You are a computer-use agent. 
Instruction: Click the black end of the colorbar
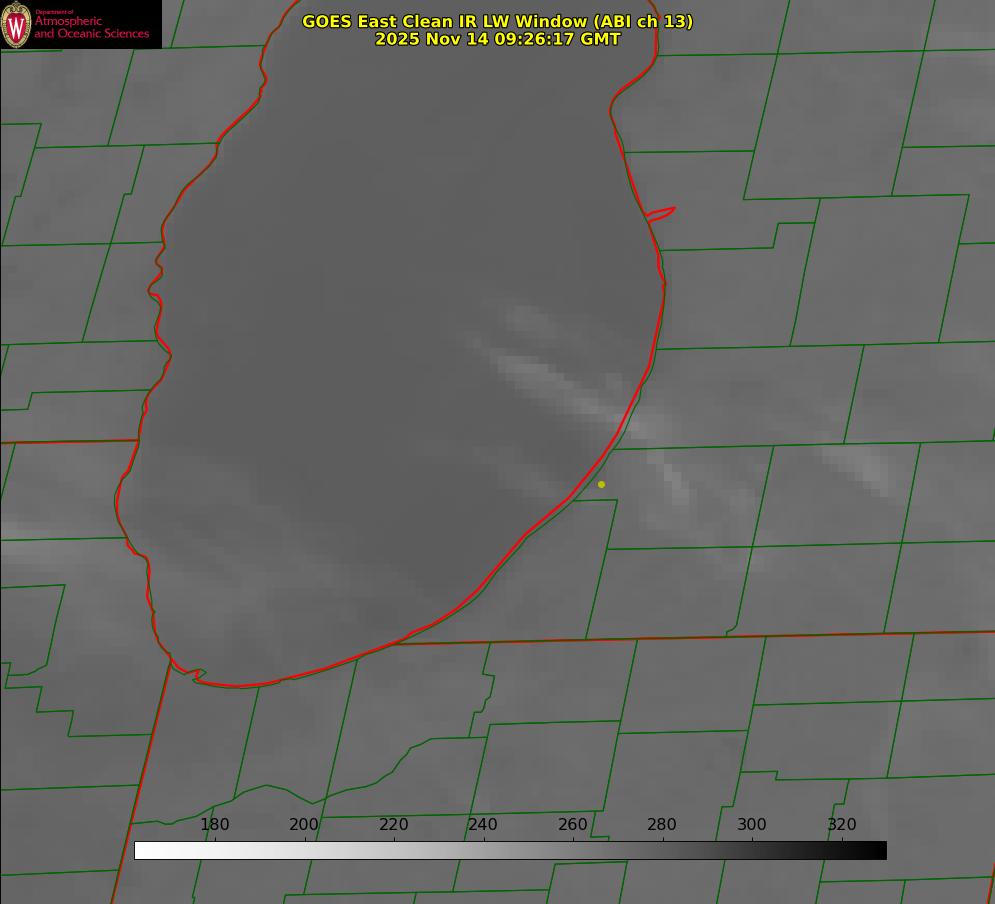click(x=879, y=850)
